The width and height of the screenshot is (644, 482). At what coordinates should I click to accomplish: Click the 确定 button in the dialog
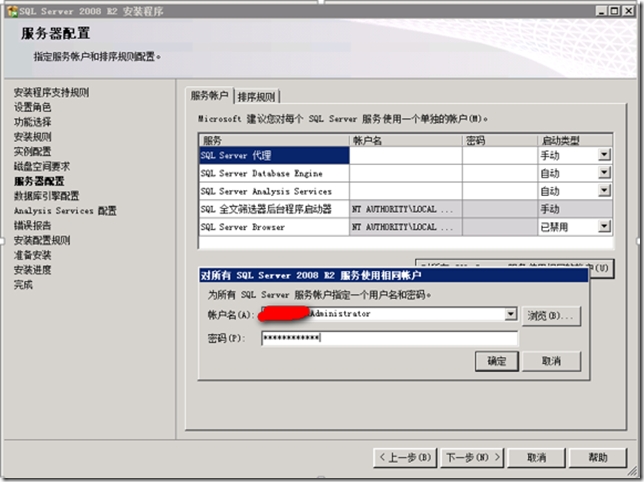tap(497, 361)
